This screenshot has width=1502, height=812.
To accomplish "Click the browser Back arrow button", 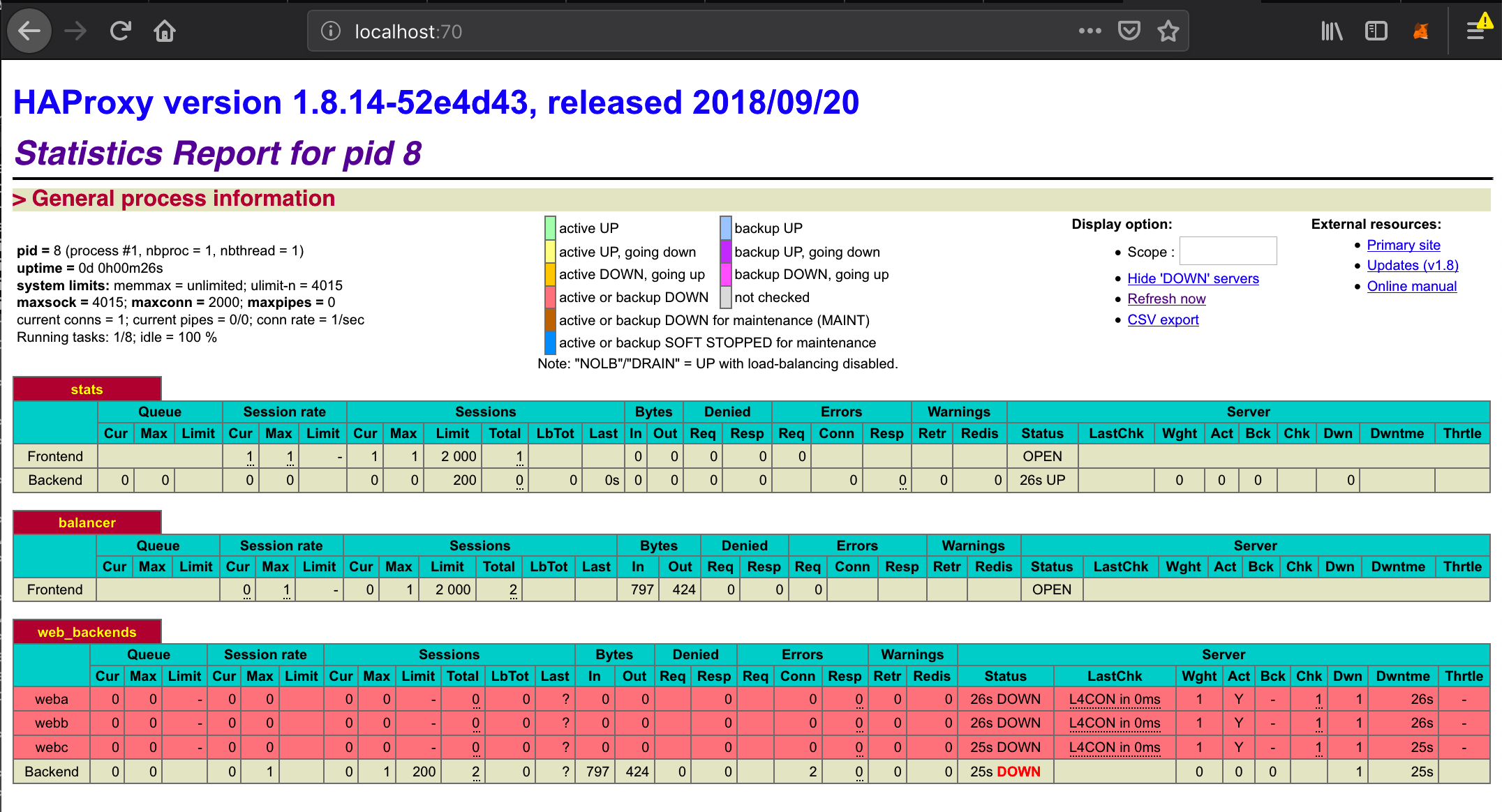I will click(x=29, y=31).
